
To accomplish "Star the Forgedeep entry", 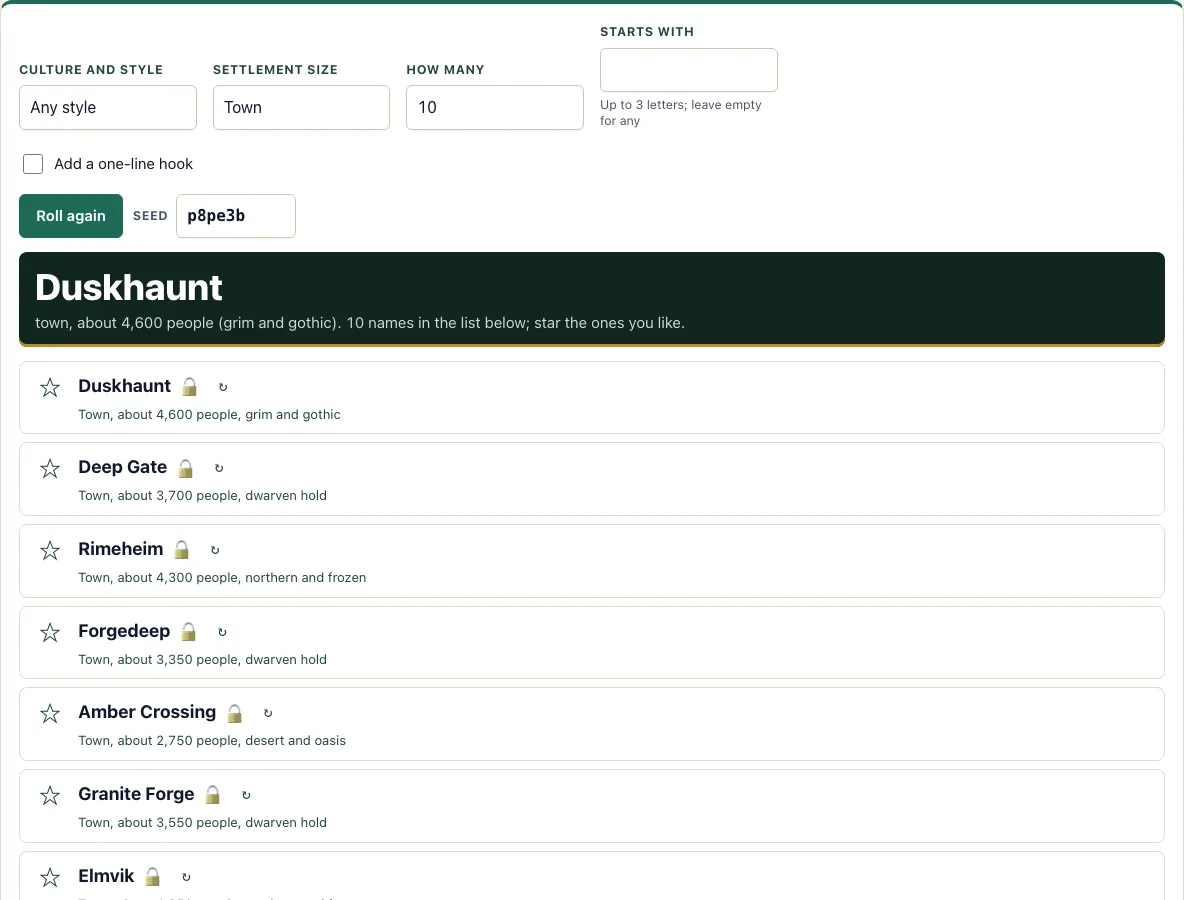I will [x=50, y=633].
